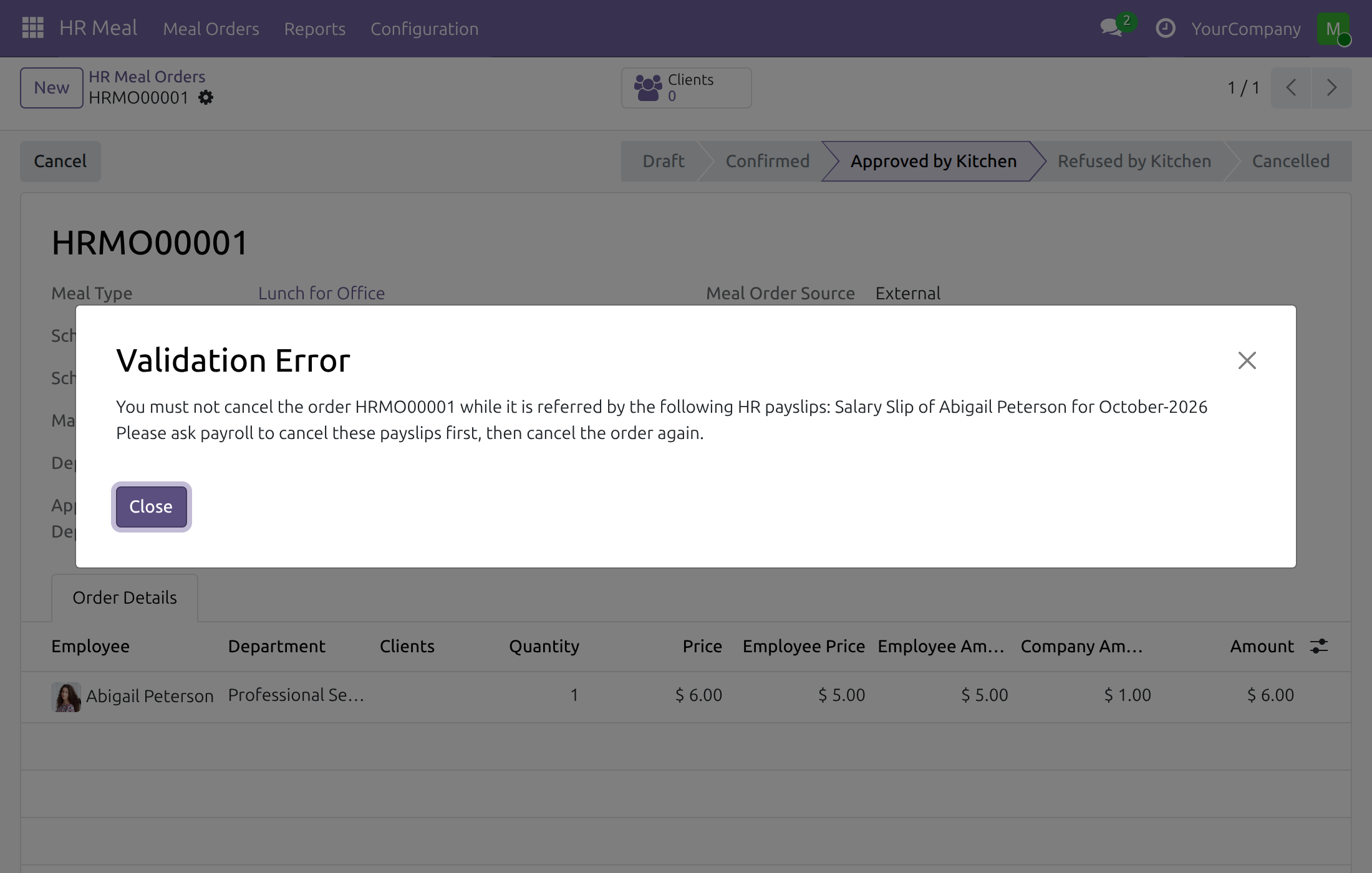This screenshot has height=873, width=1372.
Task: Click the user avatar M icon
Action: coord(1333,29)
